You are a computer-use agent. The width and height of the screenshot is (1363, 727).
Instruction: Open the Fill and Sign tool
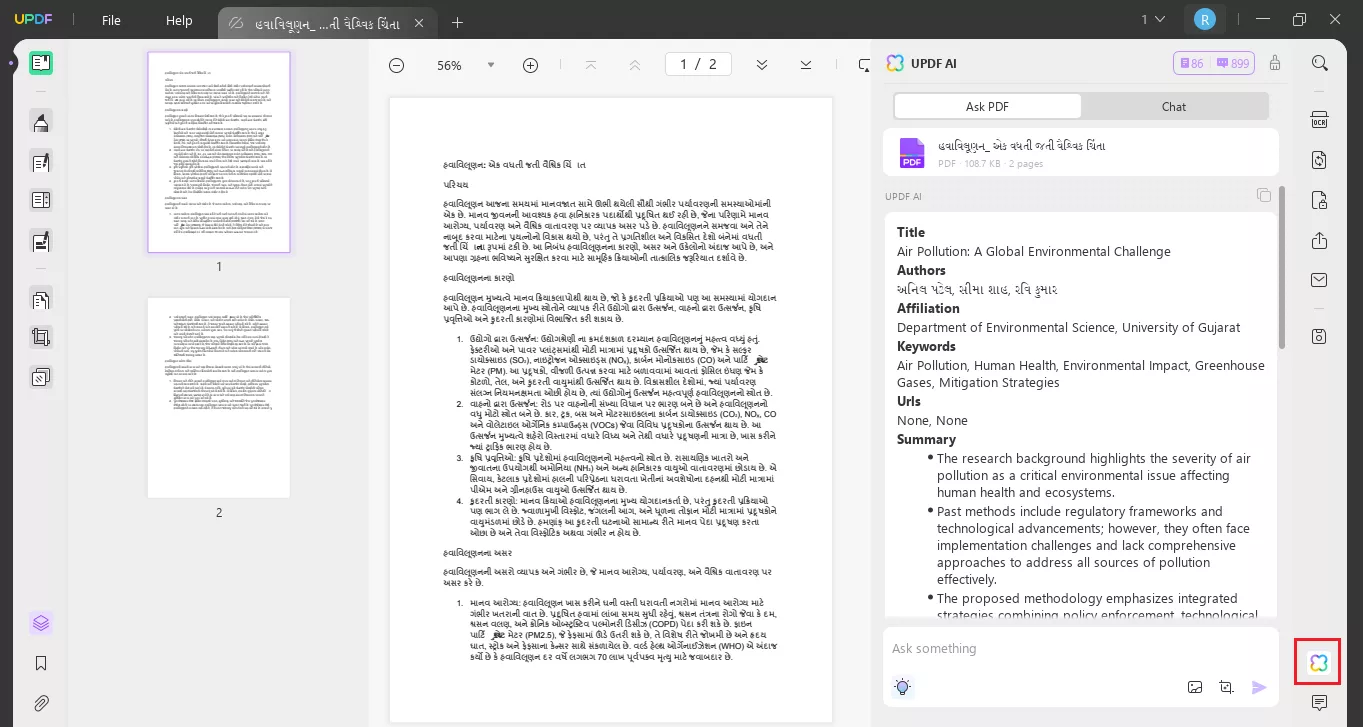tap(41, 241)
